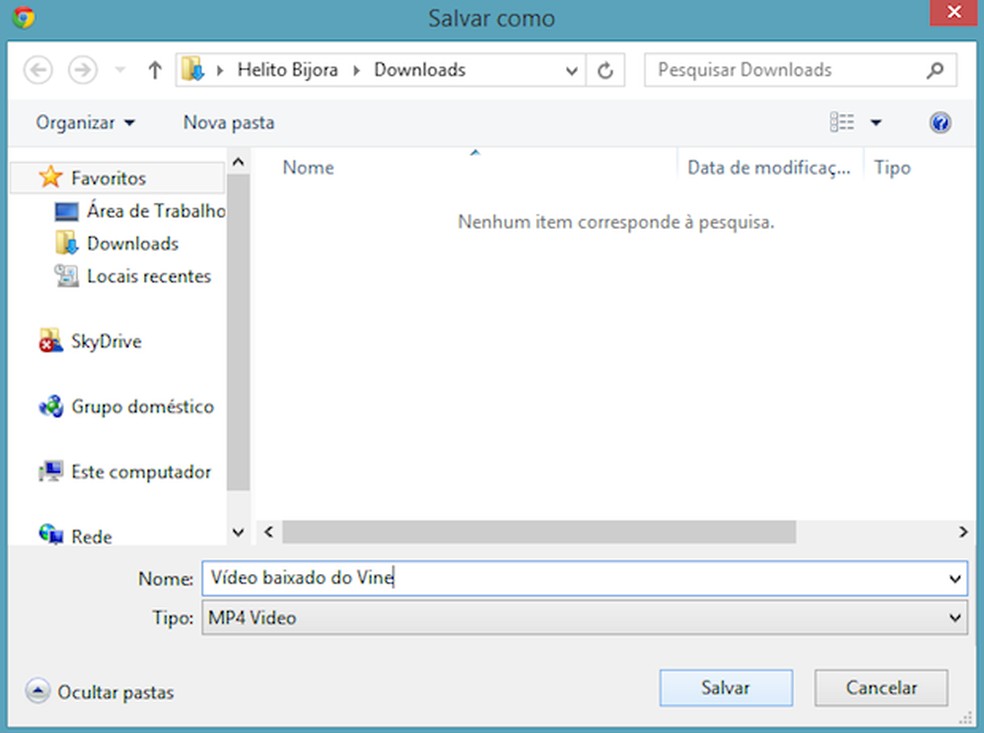Open Área de Trabalho in sidebar
The image size is (984, 733).
click(x=156, y=211)
